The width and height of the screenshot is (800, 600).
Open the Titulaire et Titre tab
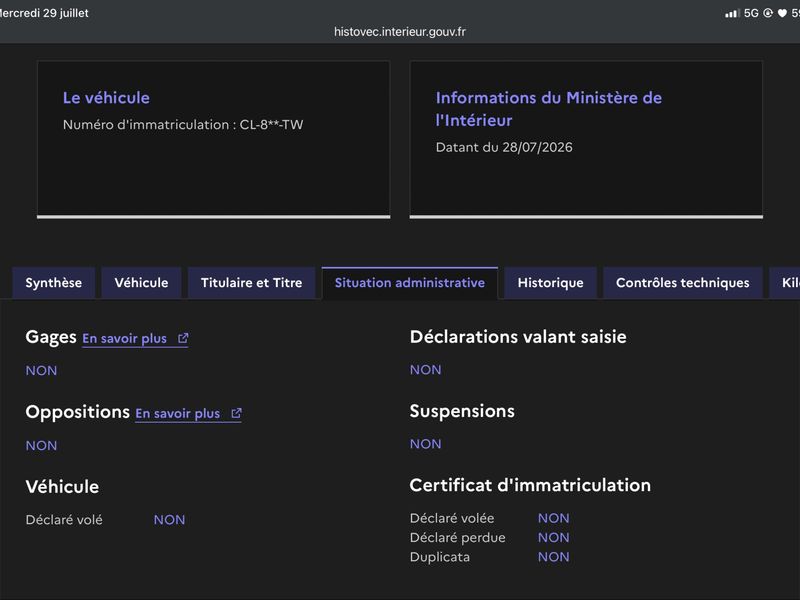coord(252,283)
